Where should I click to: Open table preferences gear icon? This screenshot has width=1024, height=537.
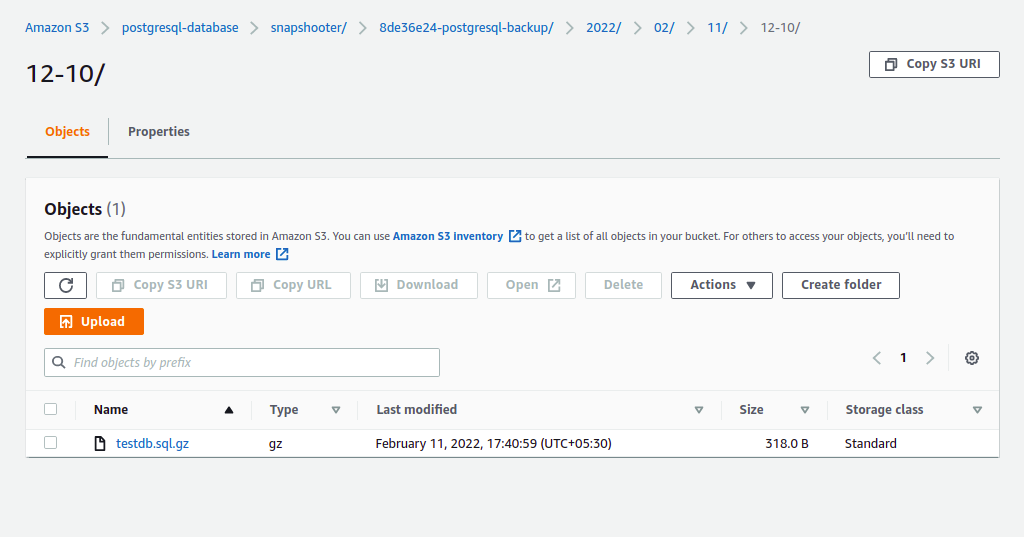(972, 358)
